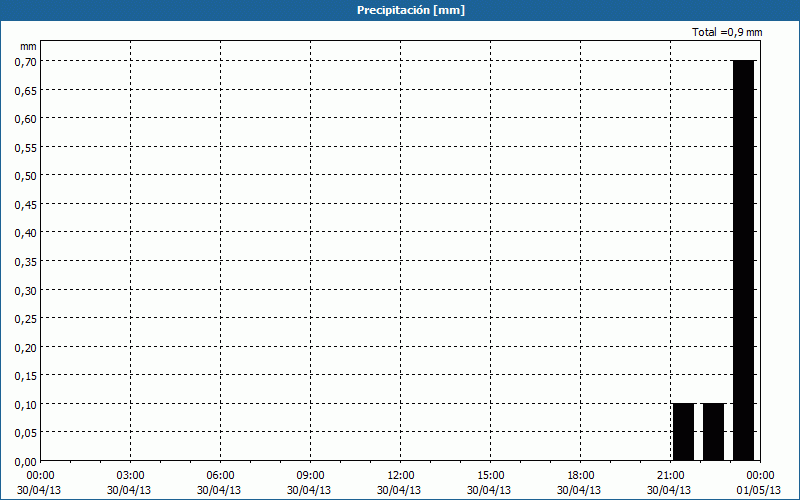This screenshot has height=500, width=800.
Task: Select the 06:00 x-axis time label
Action: pyautogui.click(x=220, y=475)
